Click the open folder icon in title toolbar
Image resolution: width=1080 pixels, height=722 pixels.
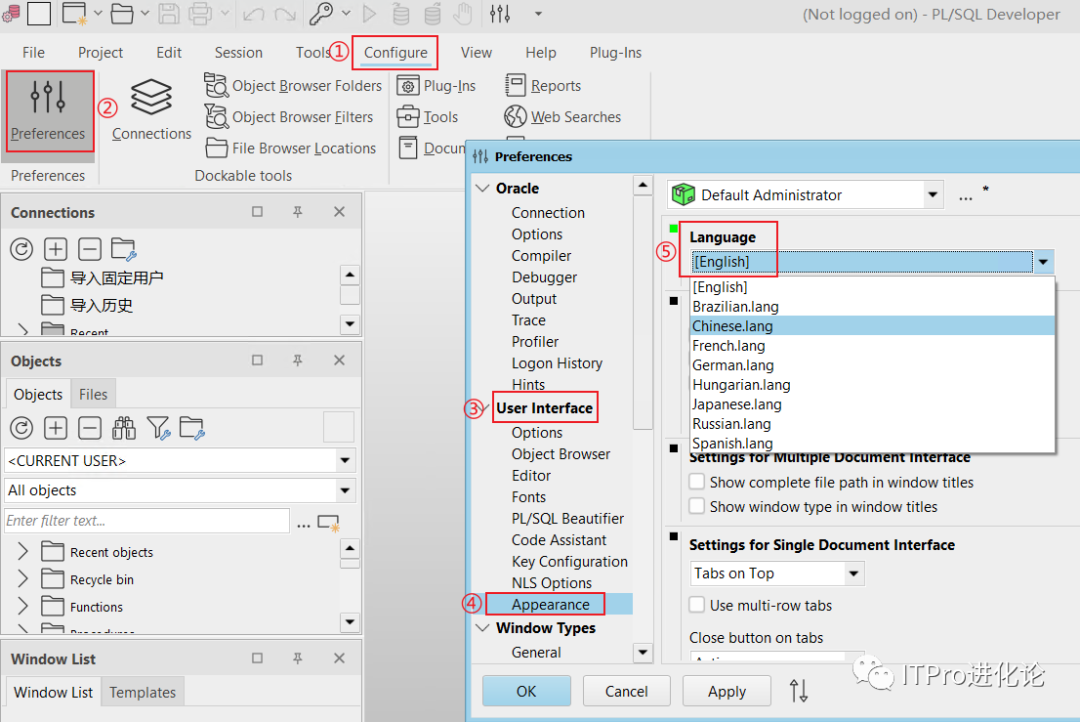click(x=122, y=13)
